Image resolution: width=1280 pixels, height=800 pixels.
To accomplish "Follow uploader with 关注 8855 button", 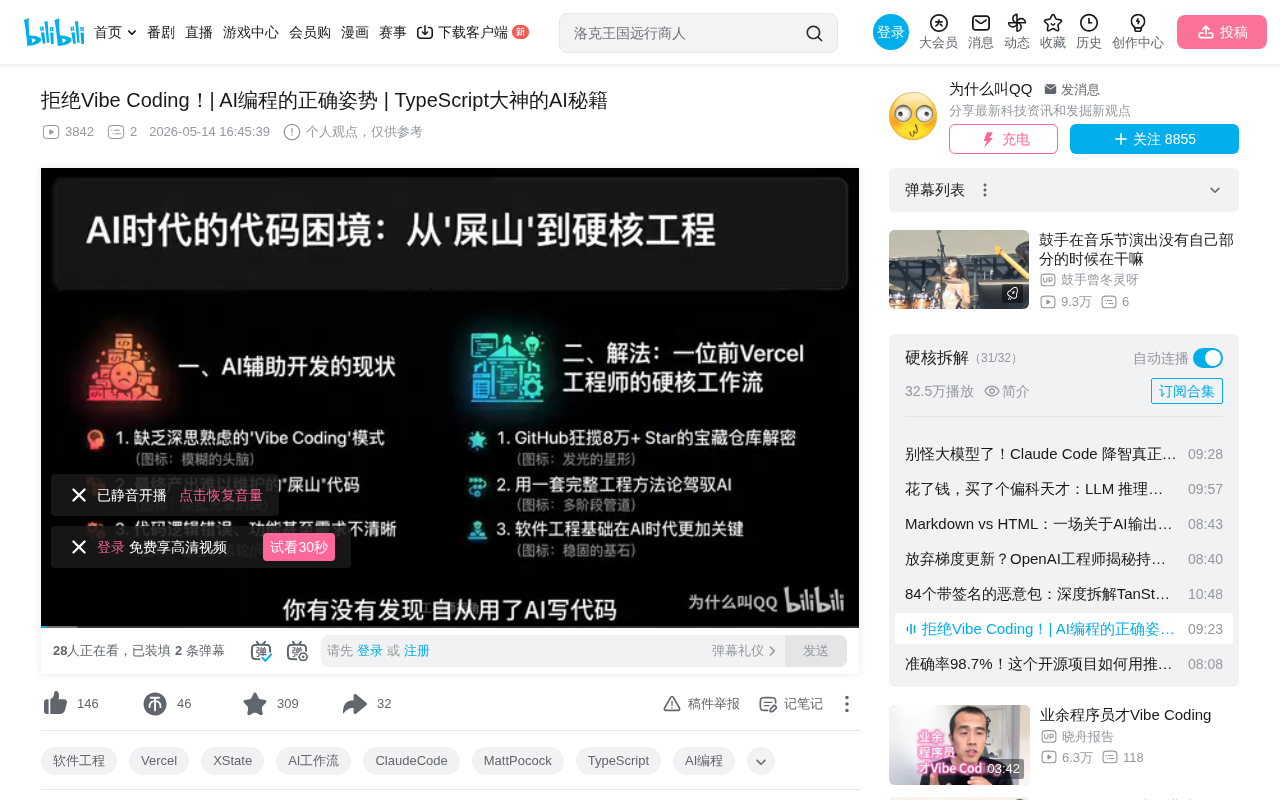I will [1154, 139].
